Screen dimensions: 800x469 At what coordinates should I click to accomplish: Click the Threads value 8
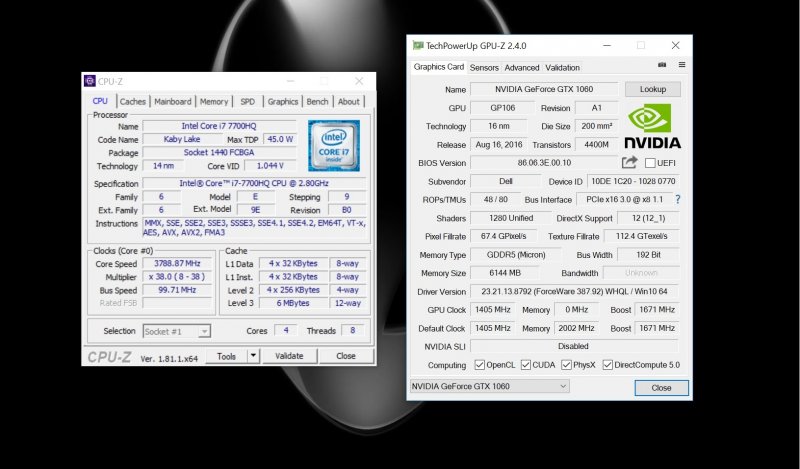tap(352, 330)
